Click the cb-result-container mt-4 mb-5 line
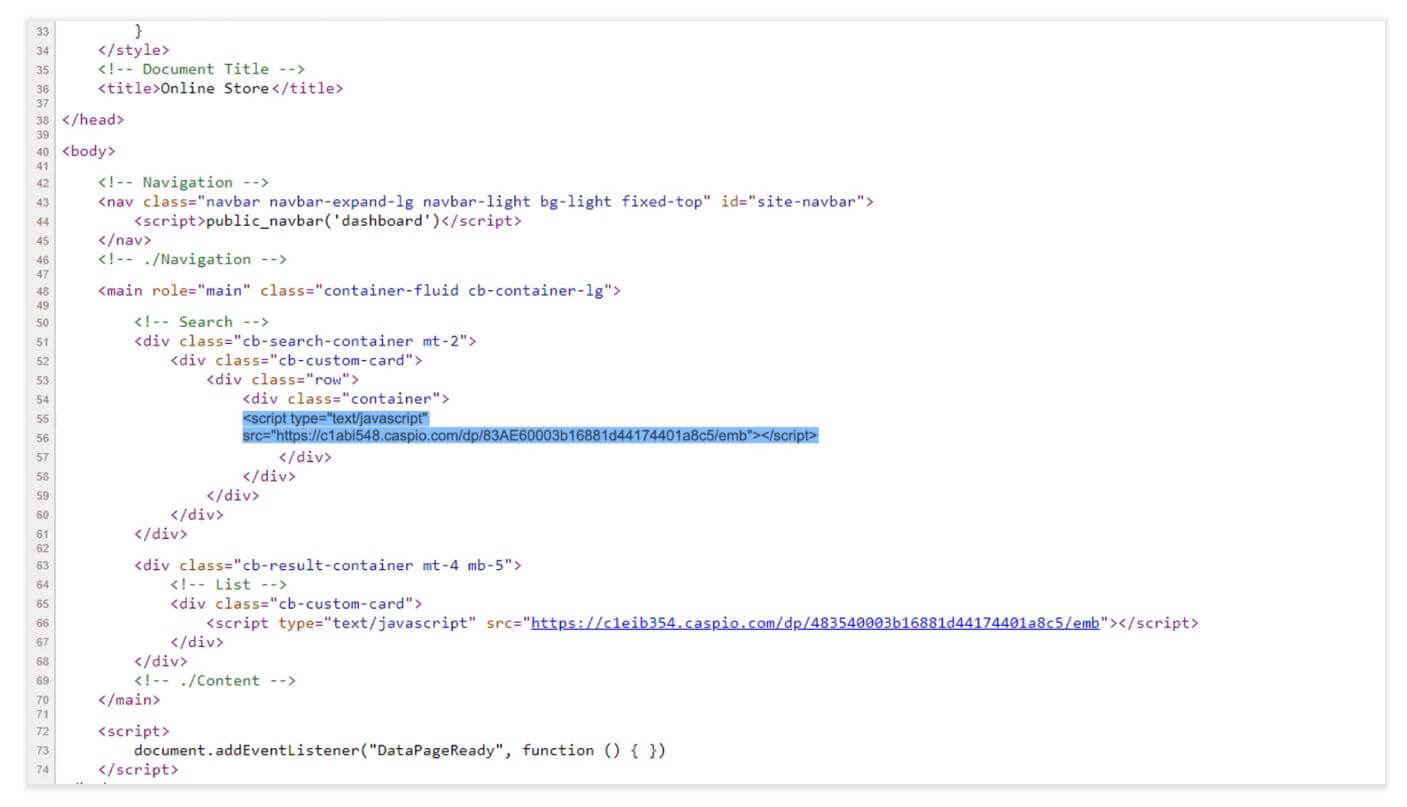The image size is (1407, 807). pos(328,565)
